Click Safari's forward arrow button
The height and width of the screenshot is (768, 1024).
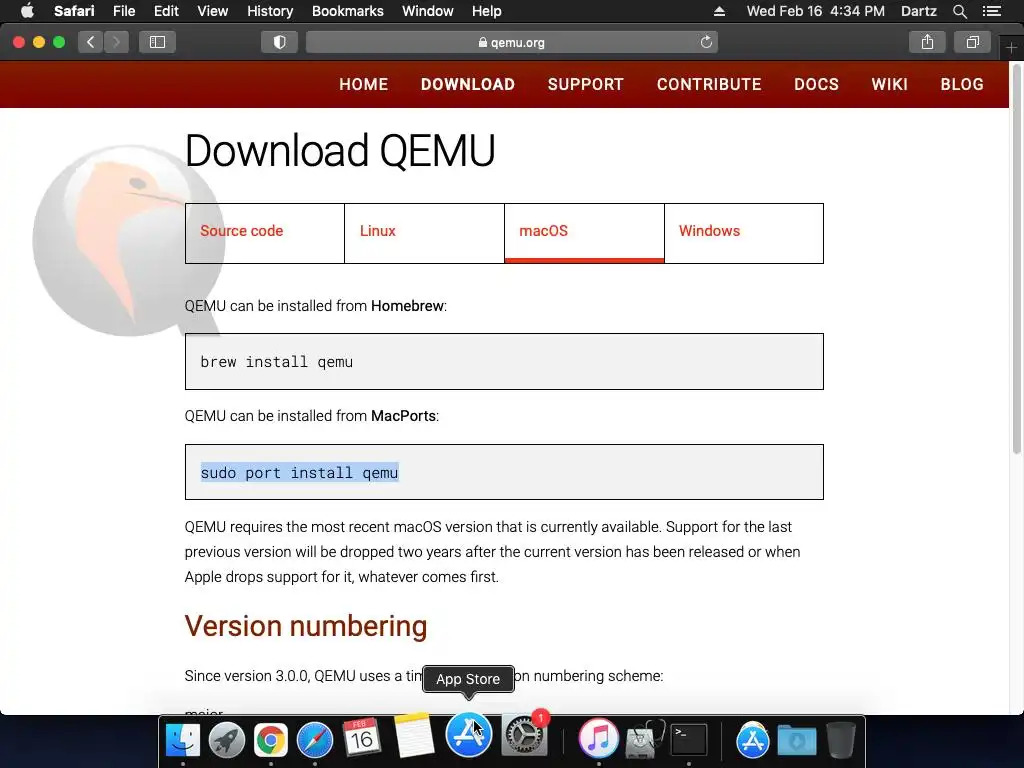[116, 42]
